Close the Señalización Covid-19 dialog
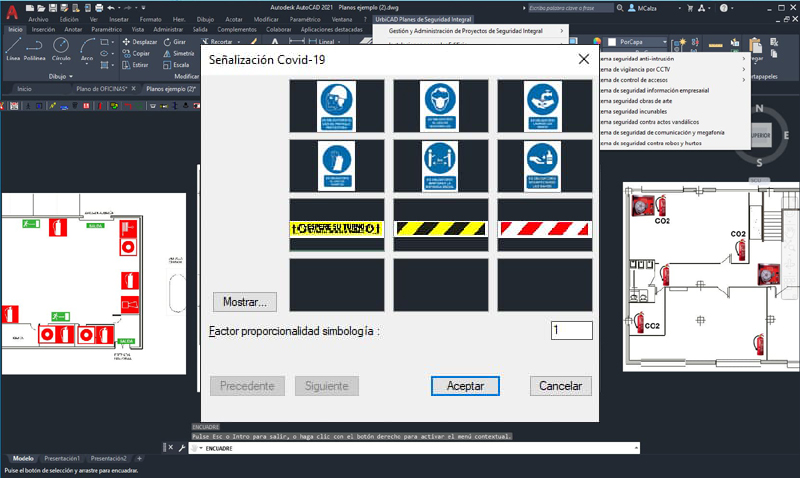 tap(584, 59)
